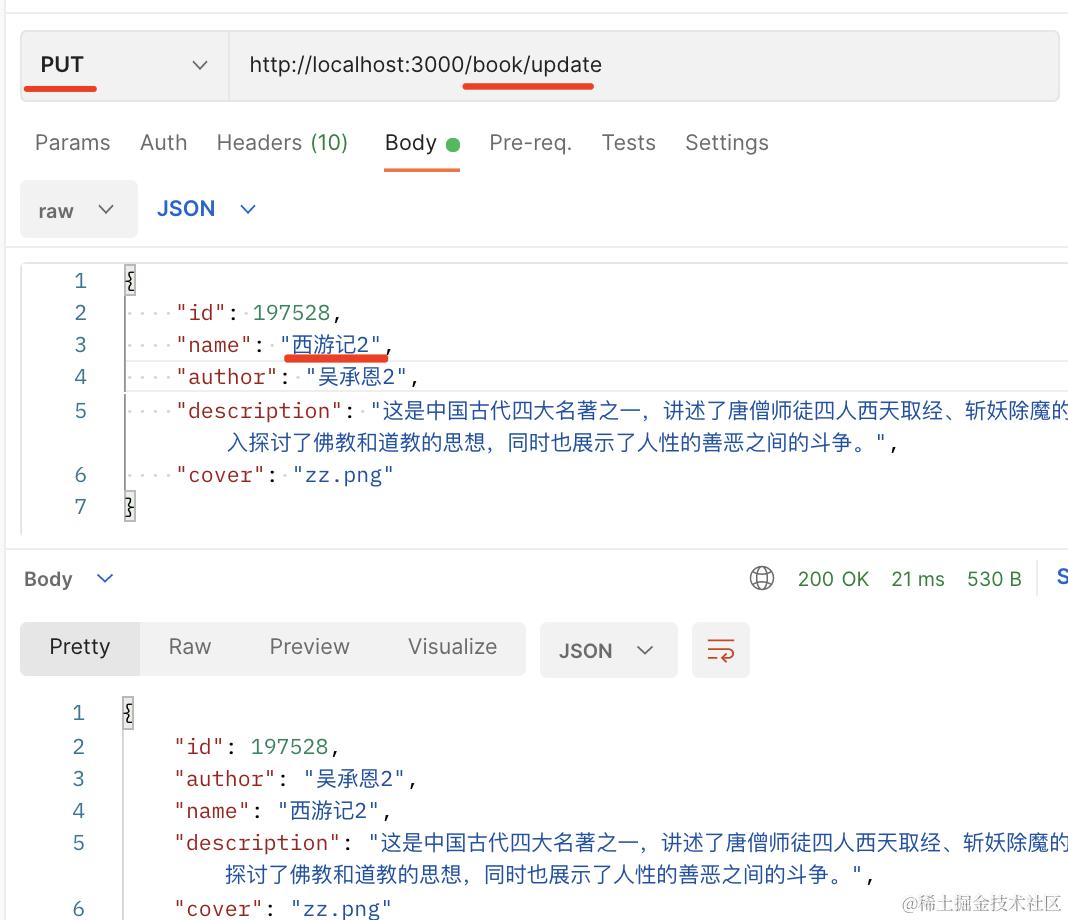Open the response JSON format dropdown
This screenshot has width=1068, height=920.
(x=607, y=651)
